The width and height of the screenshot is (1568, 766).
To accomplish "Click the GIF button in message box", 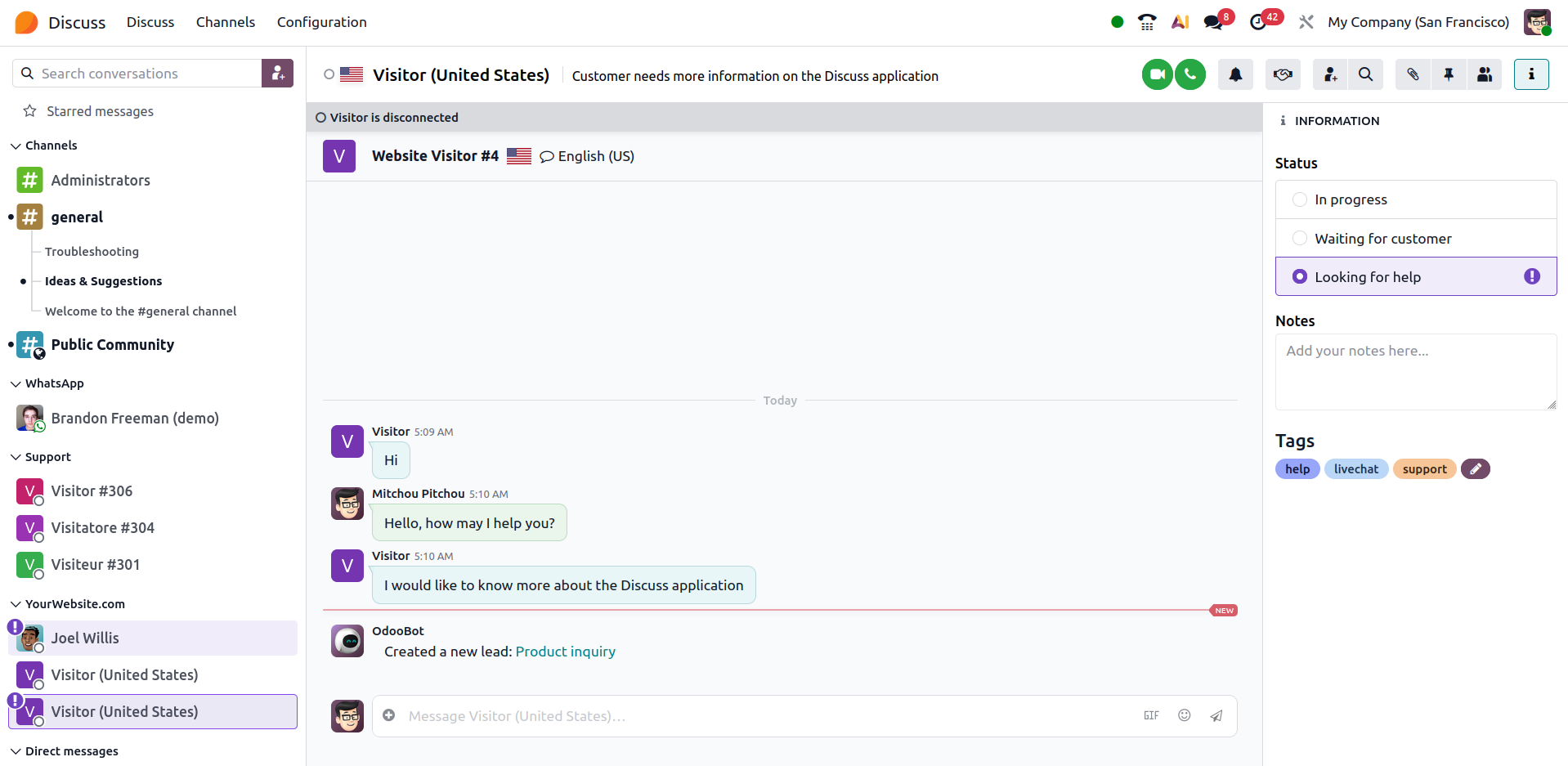I will 1151,715.
